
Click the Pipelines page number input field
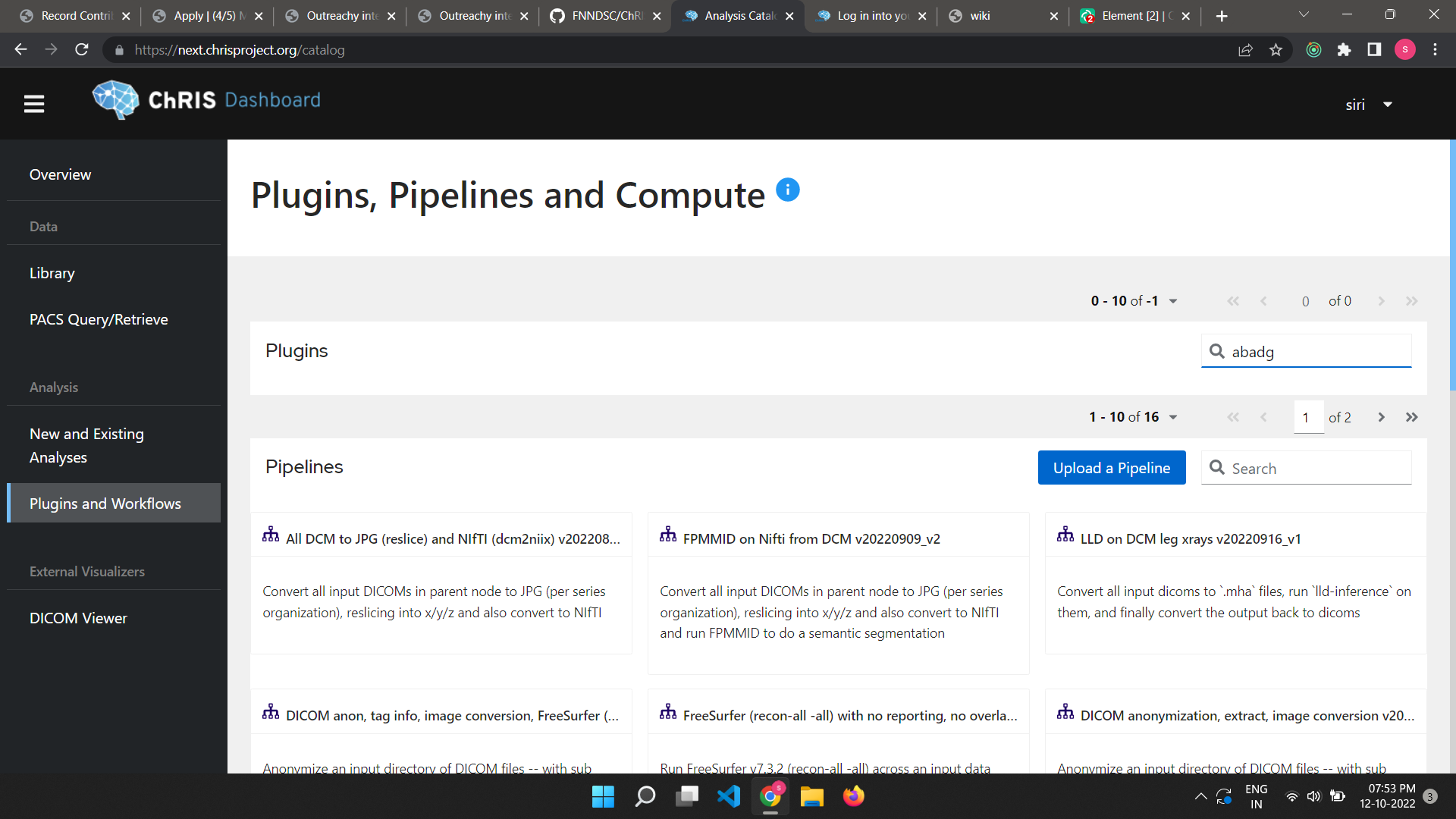point(1308,416)
